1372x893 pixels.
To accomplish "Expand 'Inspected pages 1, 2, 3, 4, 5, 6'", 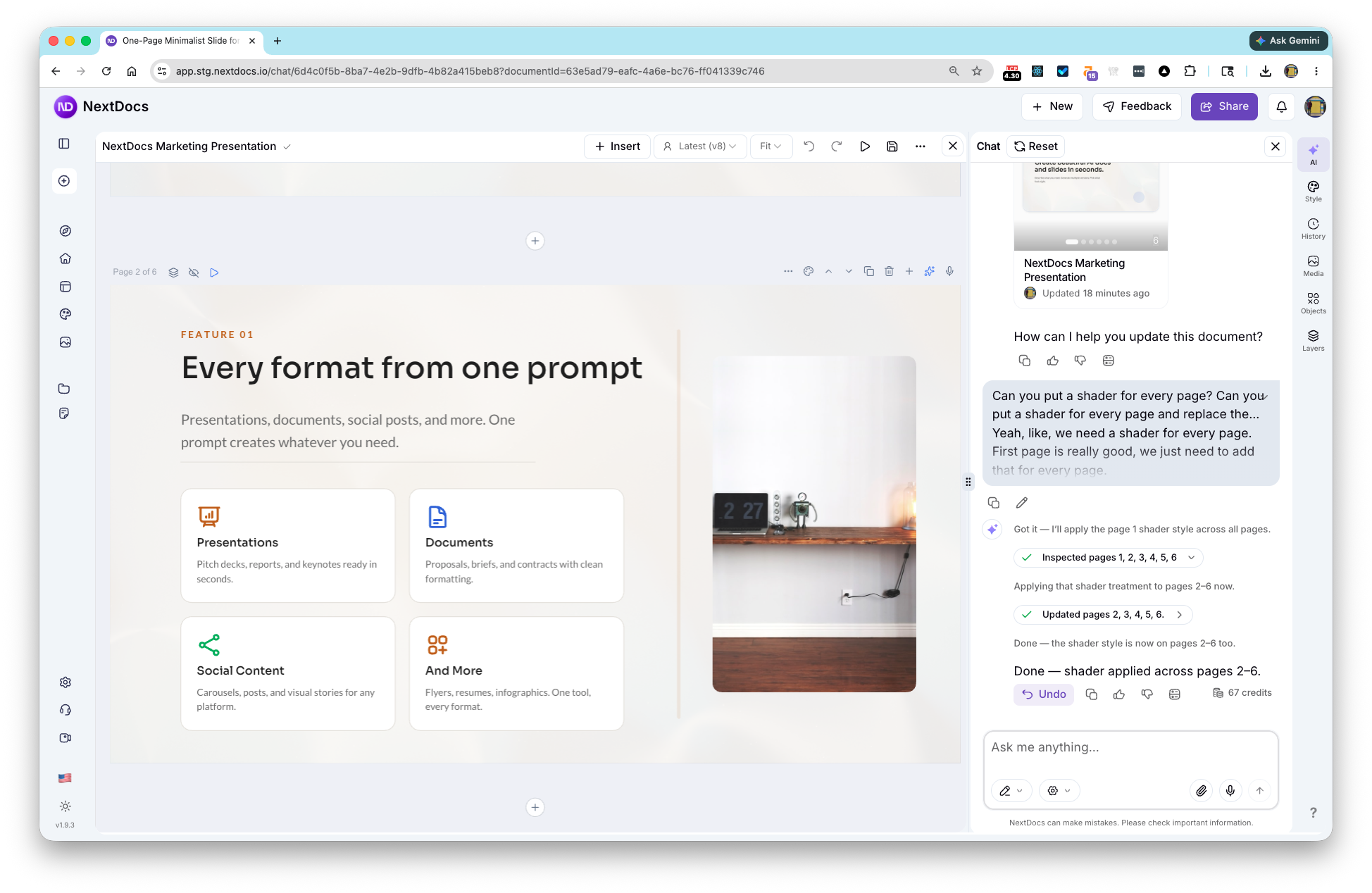I will (1109, 558).
